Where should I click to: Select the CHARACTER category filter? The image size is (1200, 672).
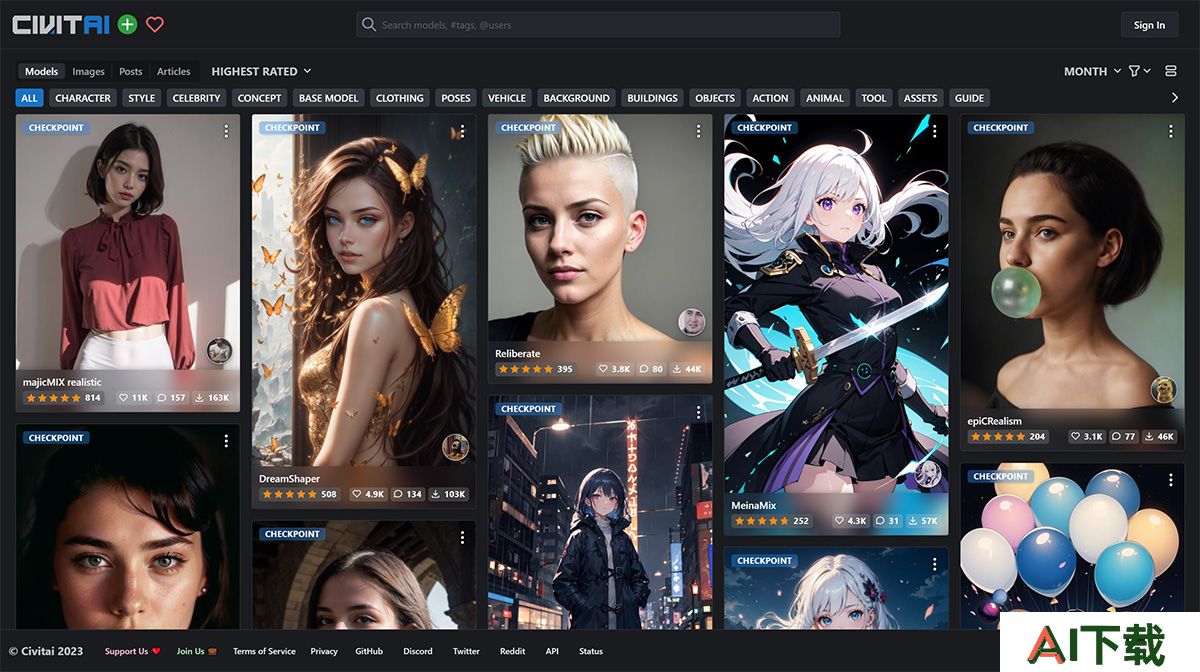pyautogui.click(x=83, y=98)
